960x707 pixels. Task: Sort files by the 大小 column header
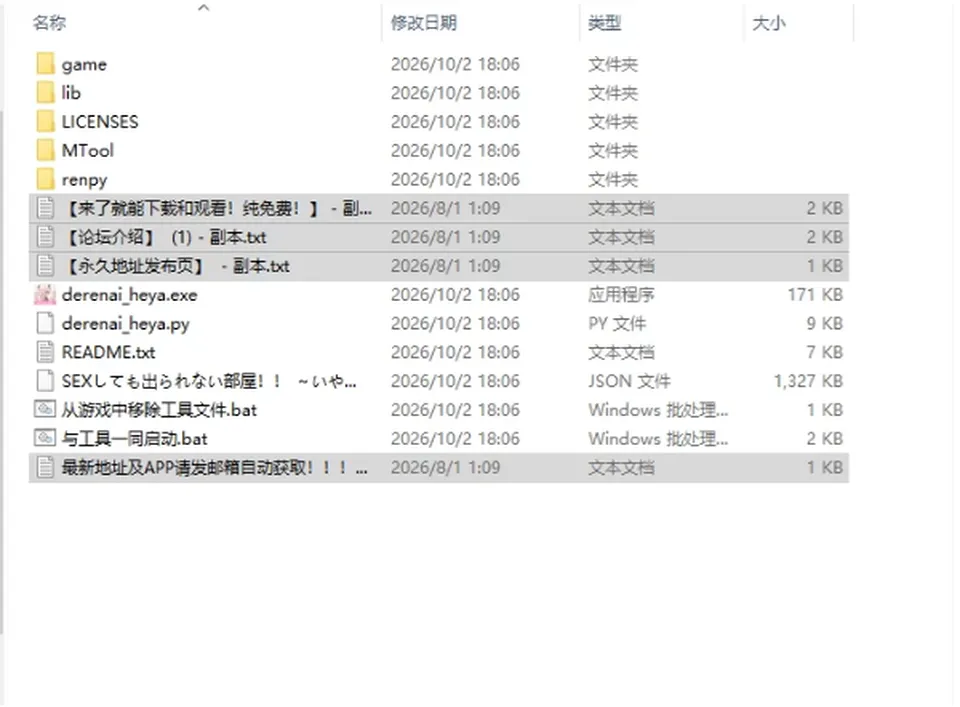click(x=769, y=23)
